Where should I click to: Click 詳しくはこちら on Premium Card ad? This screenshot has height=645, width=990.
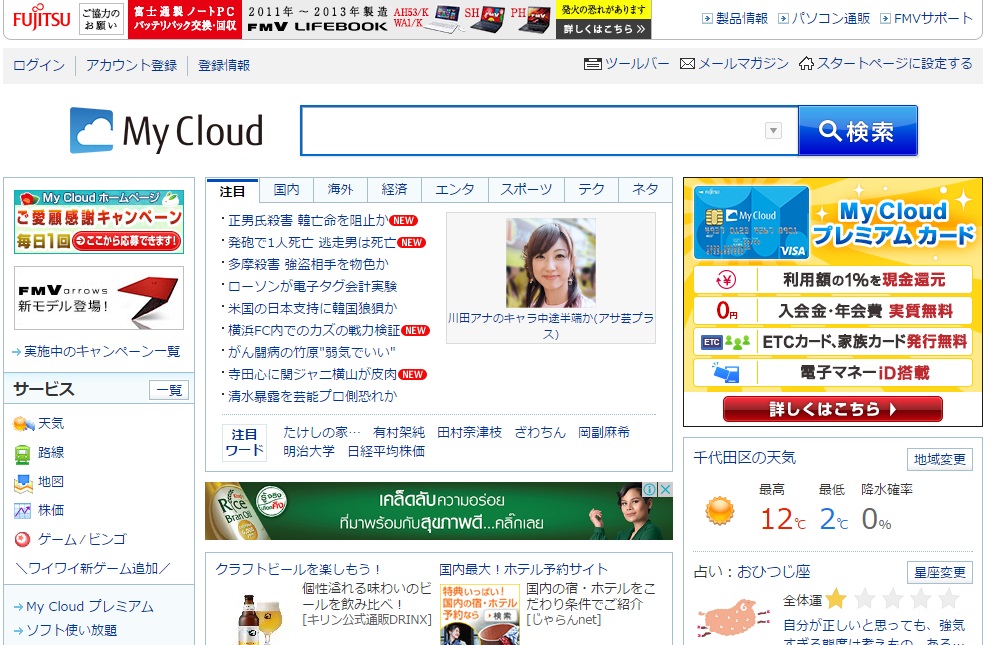[x=833, y=409]
